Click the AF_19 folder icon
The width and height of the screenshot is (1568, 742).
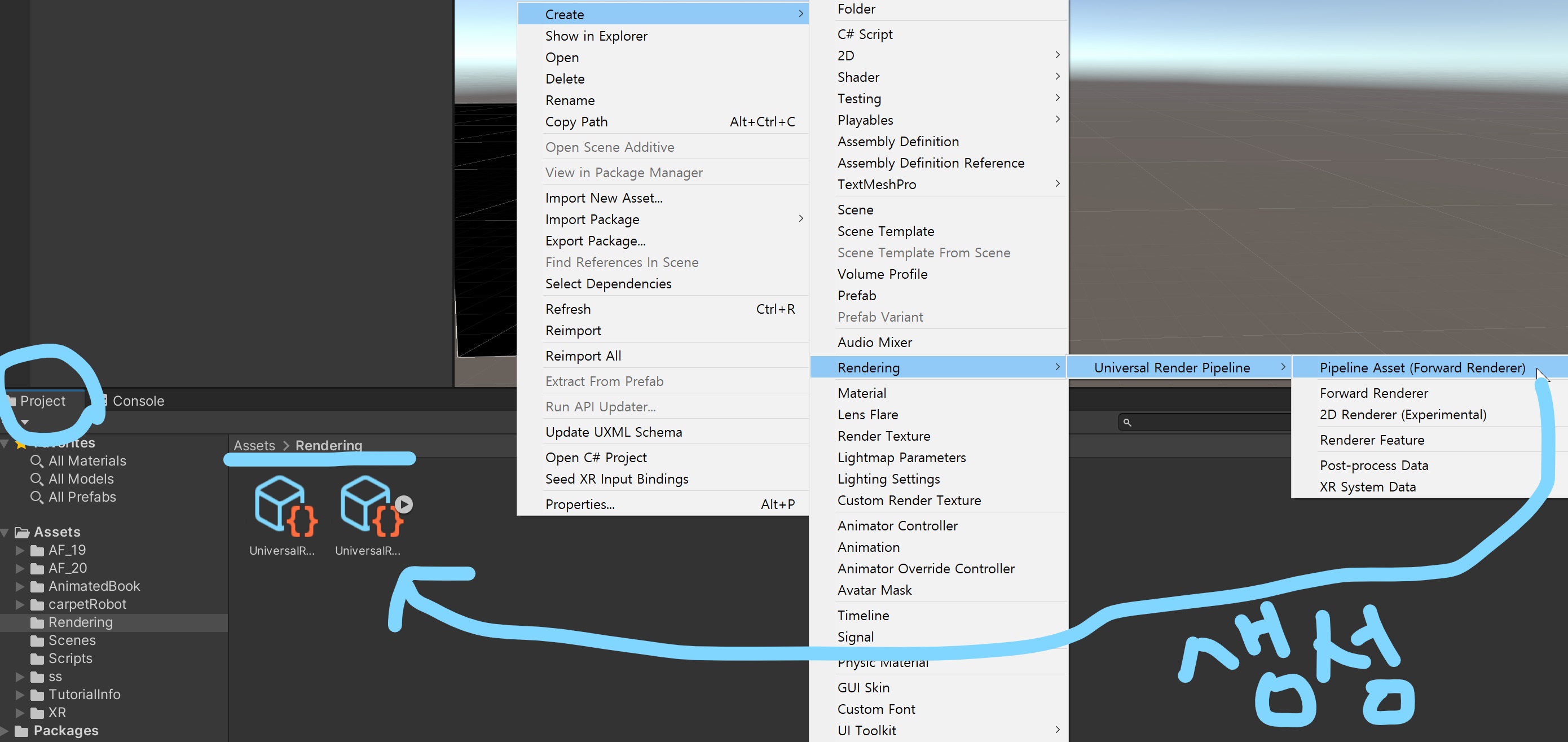coord(37,550)
